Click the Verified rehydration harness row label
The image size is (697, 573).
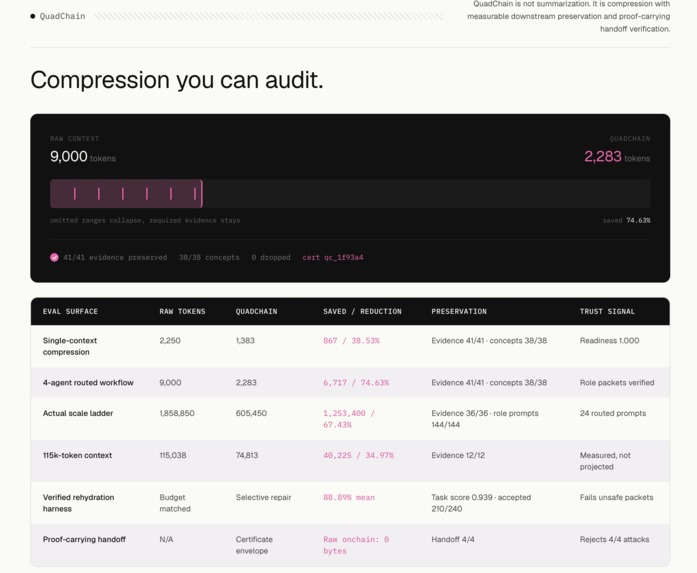tap(78, 503)
